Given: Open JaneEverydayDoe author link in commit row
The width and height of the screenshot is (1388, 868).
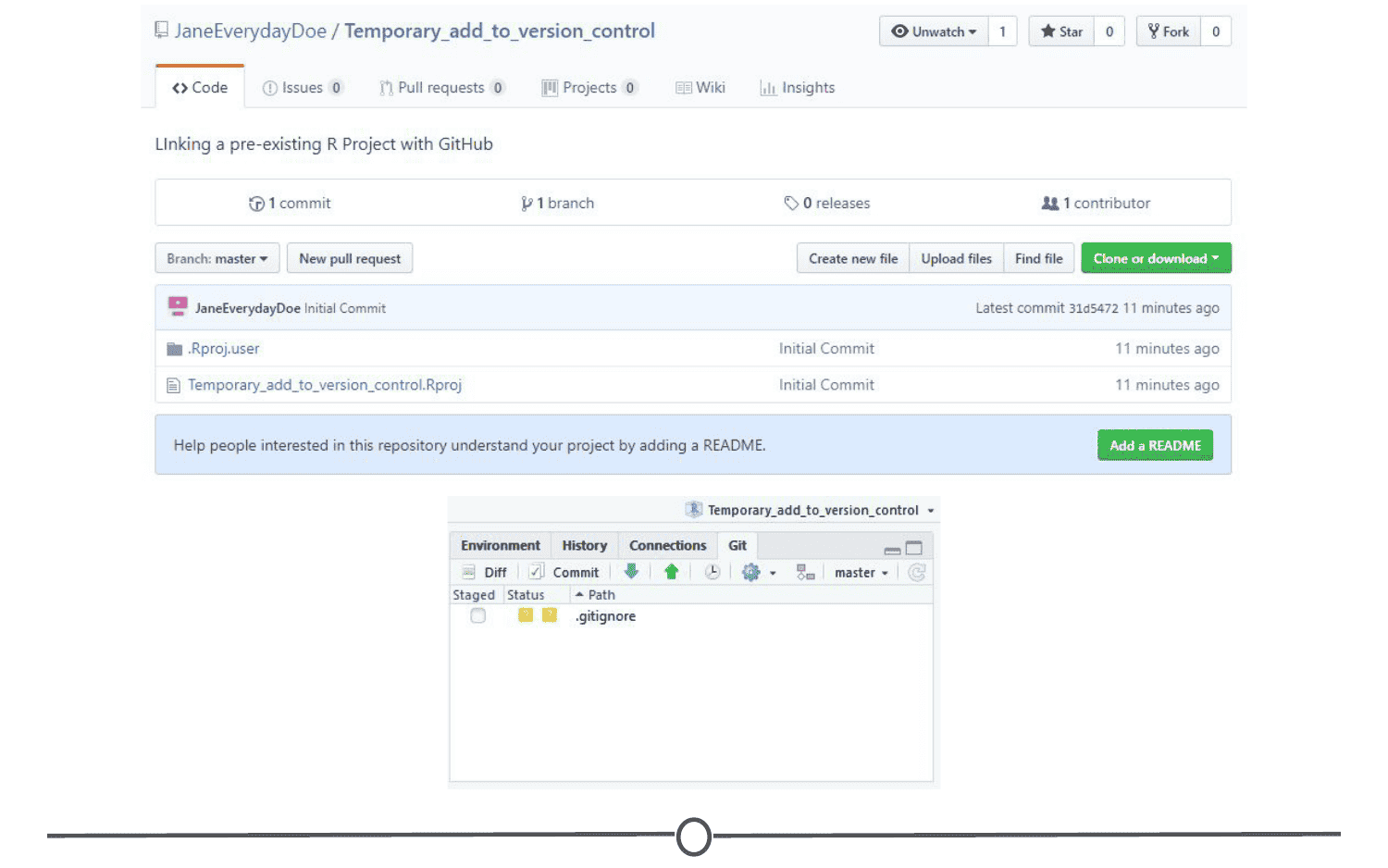Looking at the screenshot, I should click(x=248, y=308).
